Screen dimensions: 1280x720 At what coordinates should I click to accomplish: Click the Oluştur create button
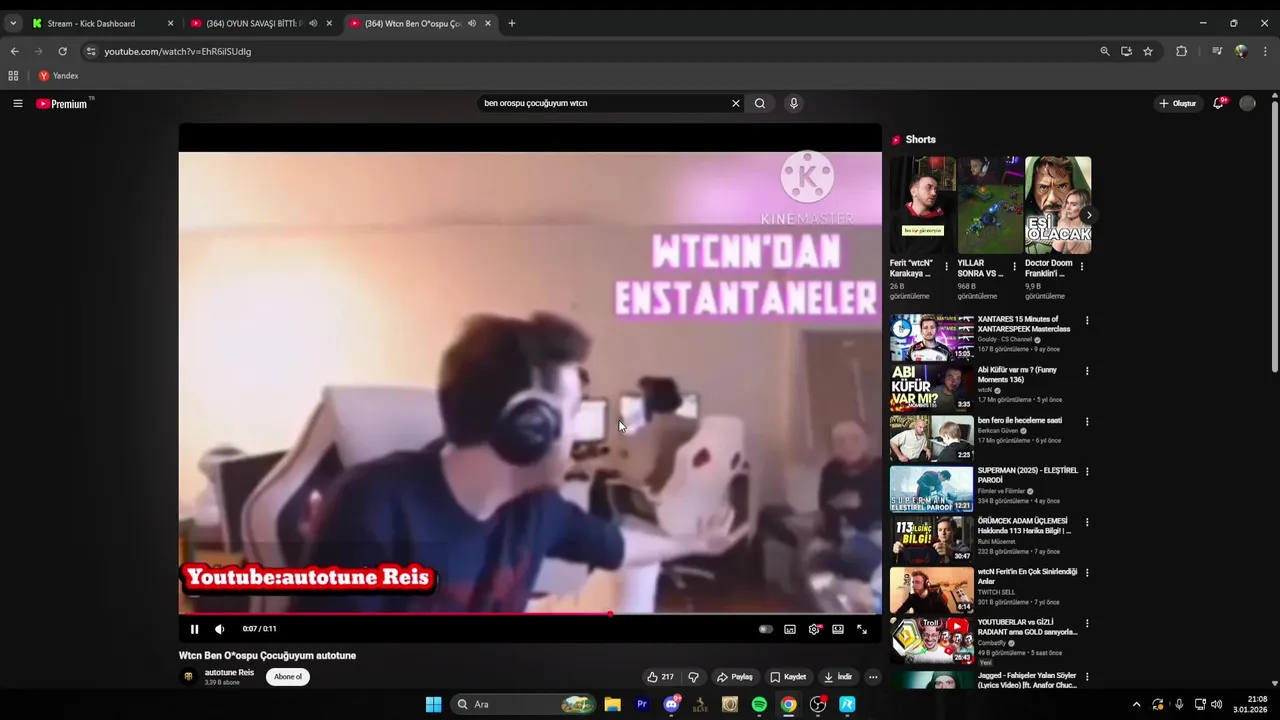click(1177, 103)
